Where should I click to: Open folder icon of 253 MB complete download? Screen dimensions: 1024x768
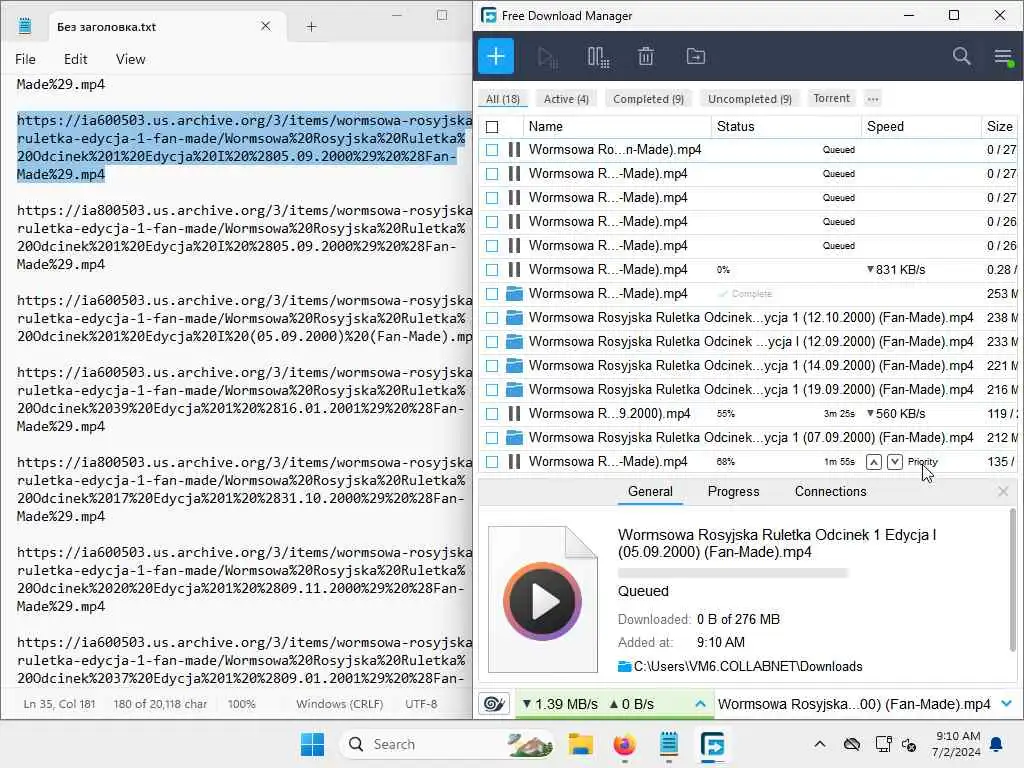pyautogui.click(x=515, y=294)
